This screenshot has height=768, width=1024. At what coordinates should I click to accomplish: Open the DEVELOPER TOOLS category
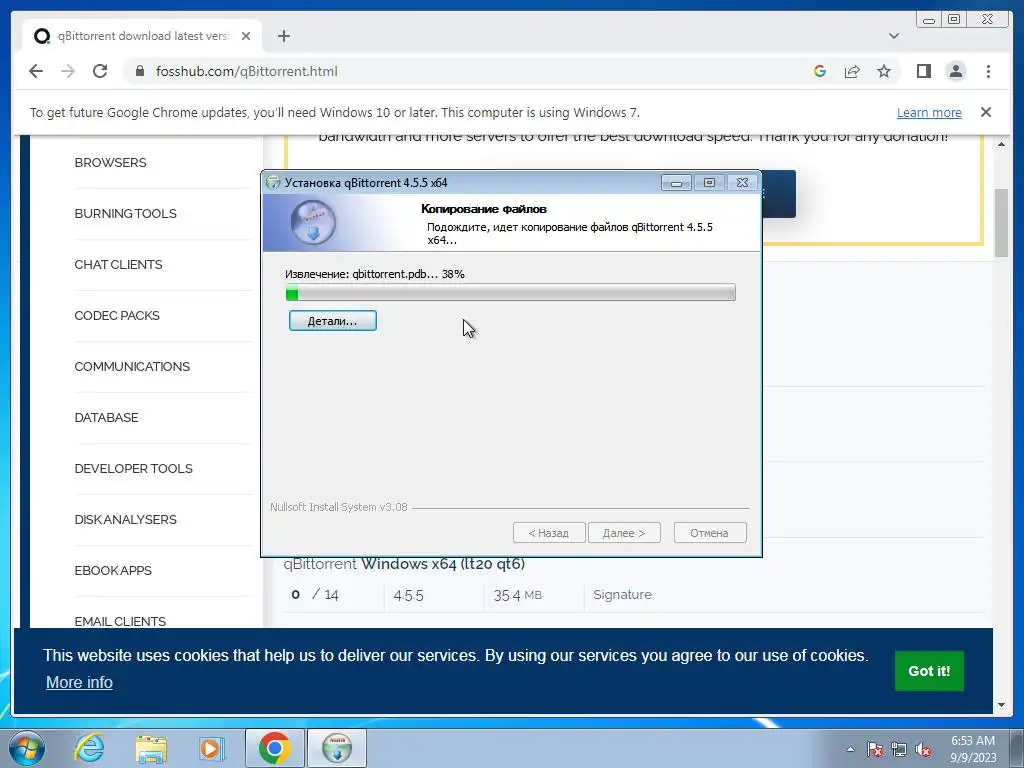coord(133,468)
